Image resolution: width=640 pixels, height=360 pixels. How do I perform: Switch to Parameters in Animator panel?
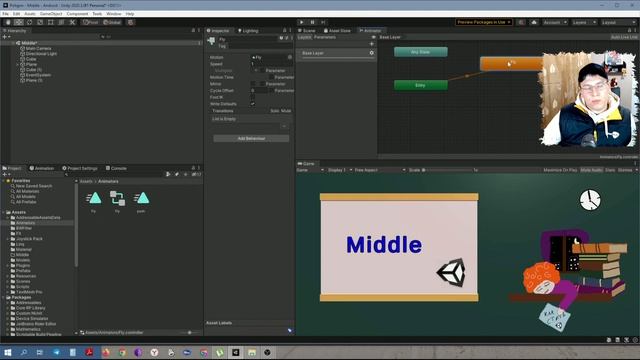325,37
